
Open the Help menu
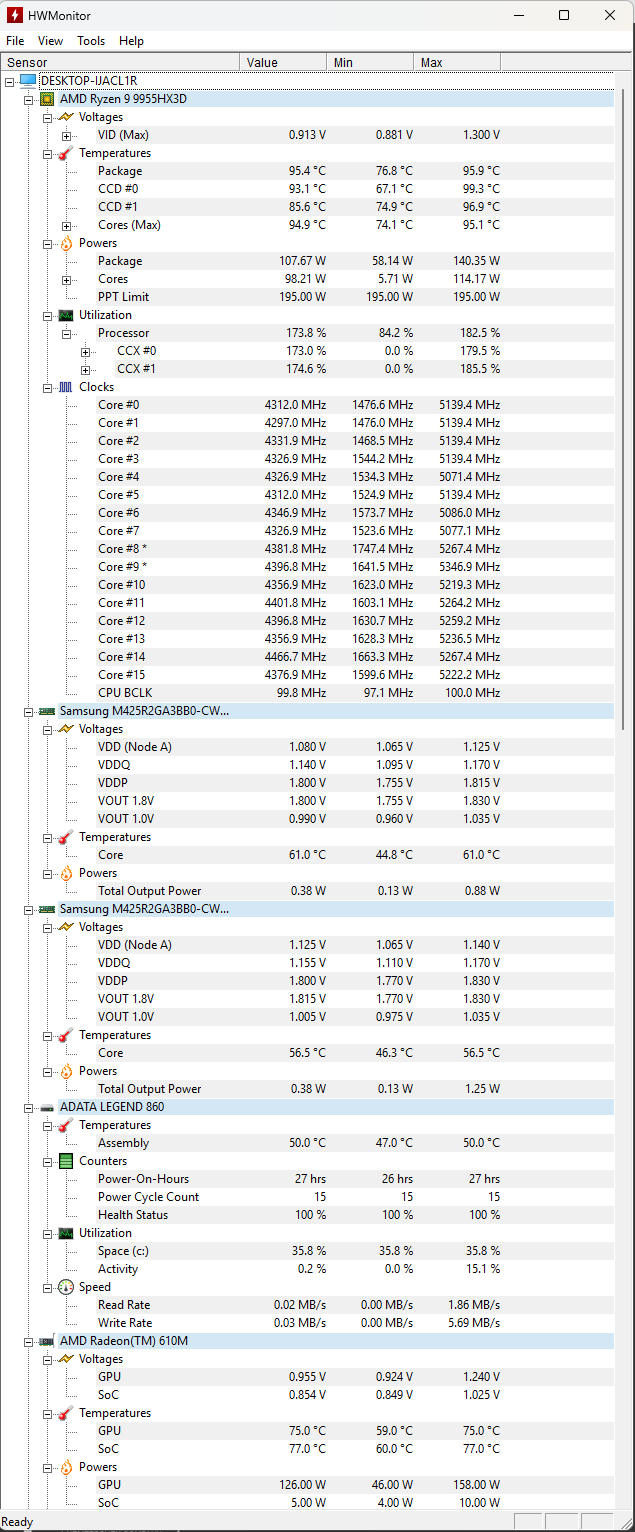coord(131,41)
